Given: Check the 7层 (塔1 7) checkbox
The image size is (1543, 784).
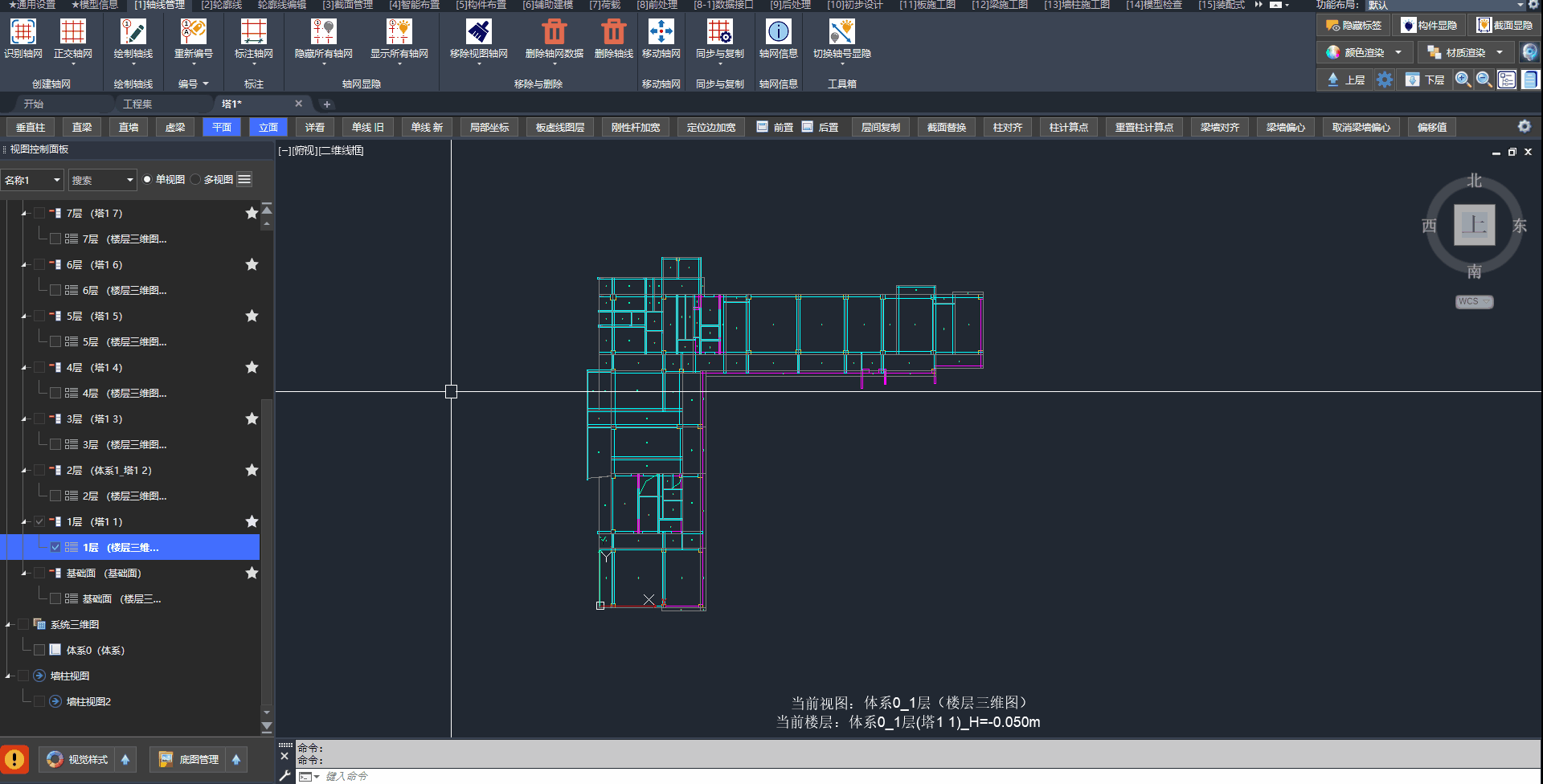Looking at the screenshot, I should [39, 213].
